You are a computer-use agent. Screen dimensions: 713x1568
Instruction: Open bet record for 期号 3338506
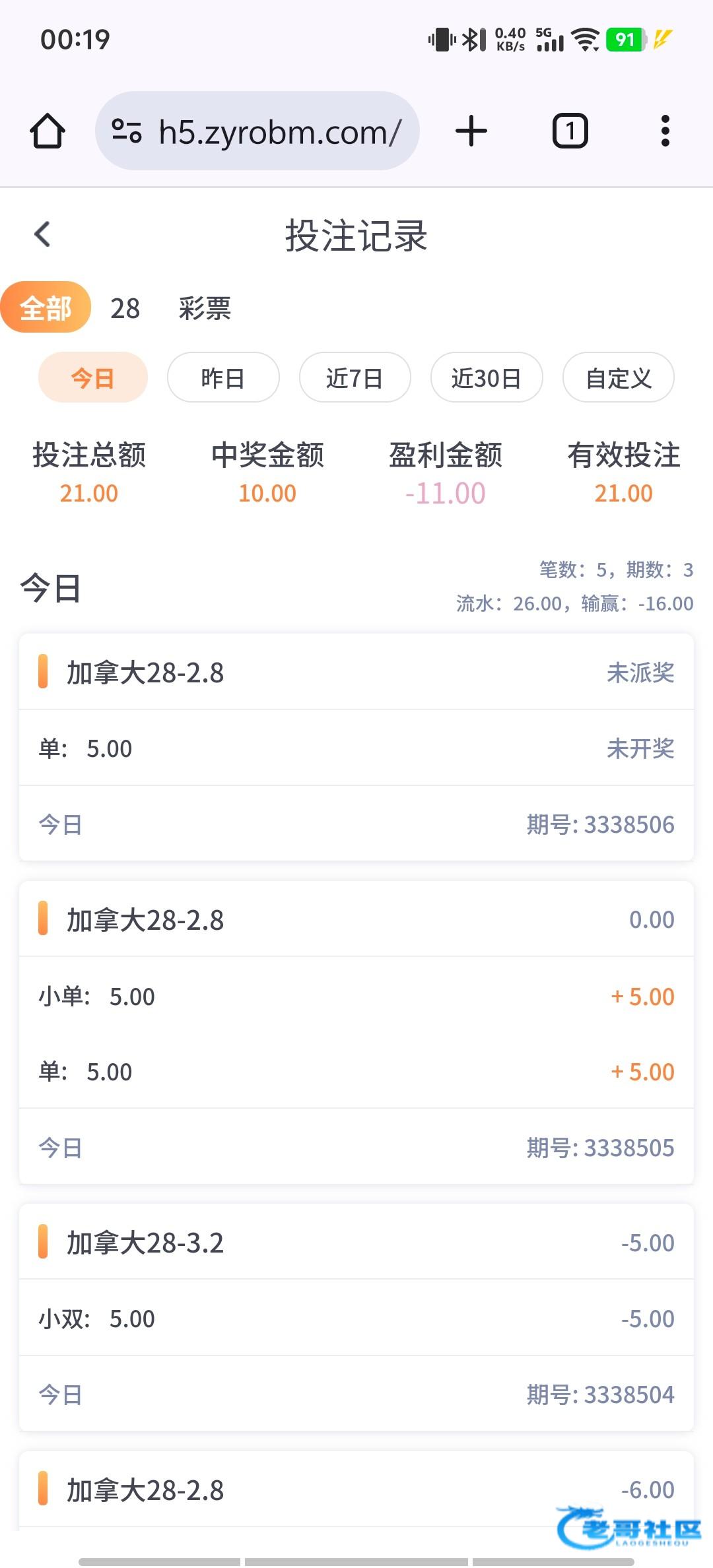coord(356,747)
